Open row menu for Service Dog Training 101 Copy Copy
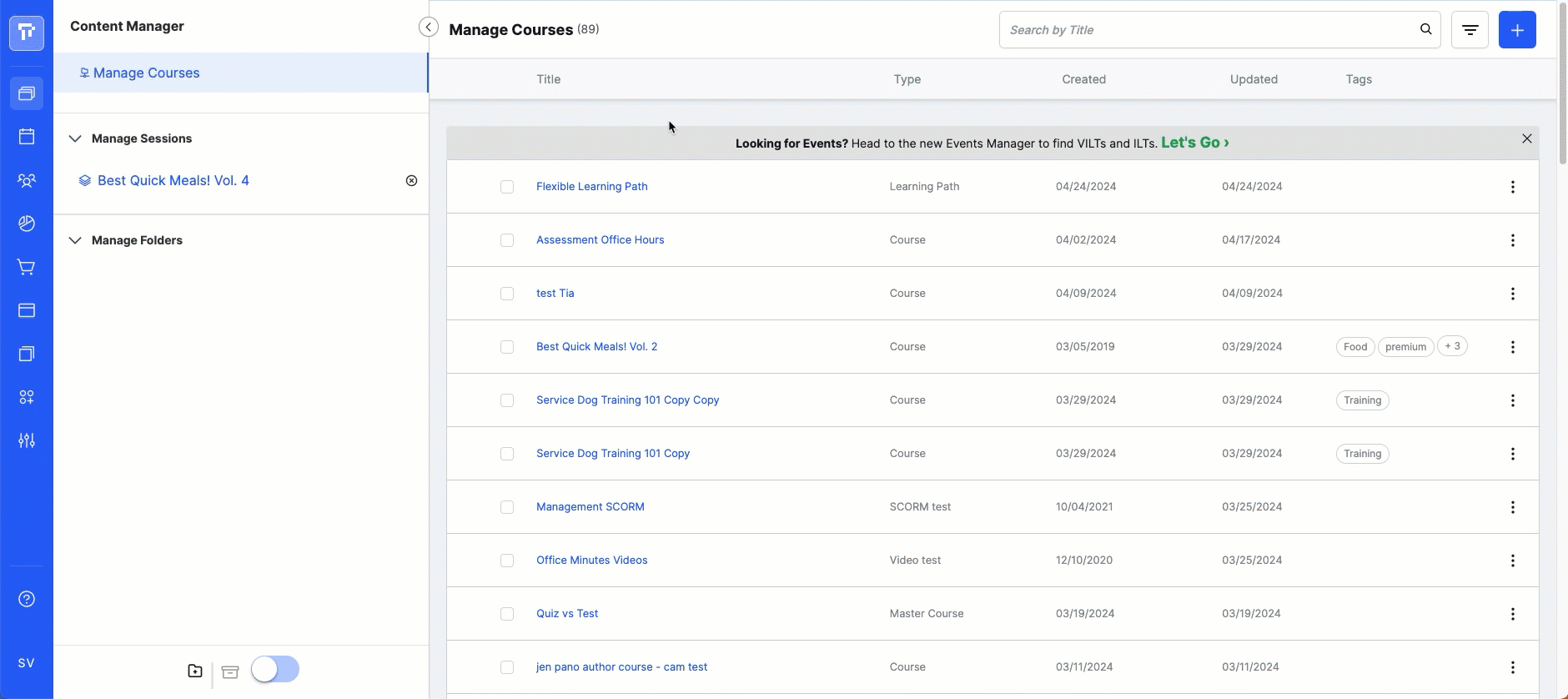The height and width of the screenshot is (699, 1568). (x=1512, y=400)
